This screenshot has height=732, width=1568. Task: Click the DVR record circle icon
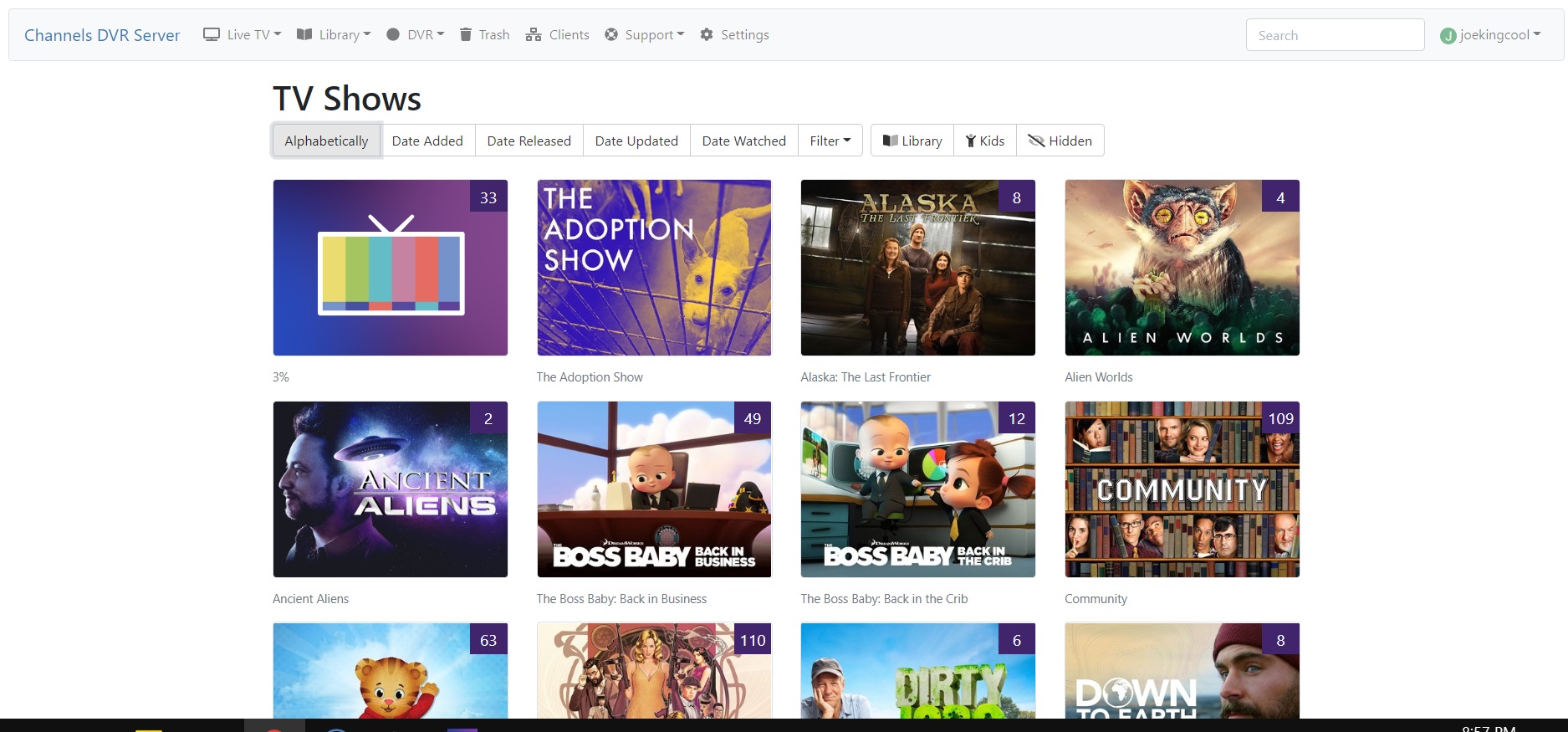click(x=393, y=34)
